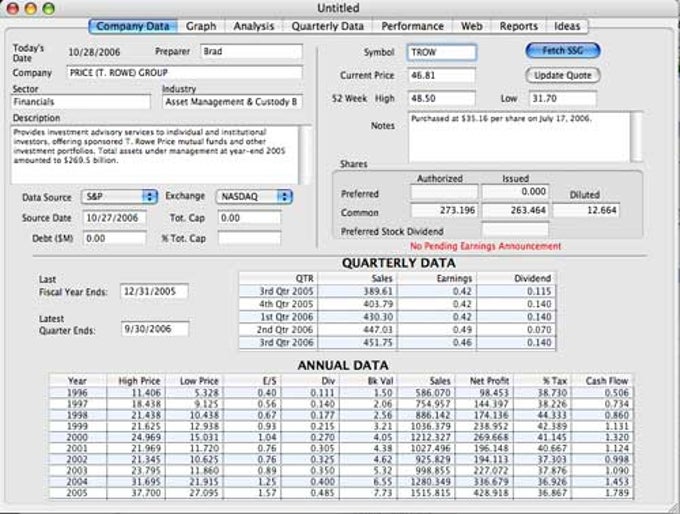680x514 pixels.
Task: Select the 2005 annual data row
Action: point(341,493)
